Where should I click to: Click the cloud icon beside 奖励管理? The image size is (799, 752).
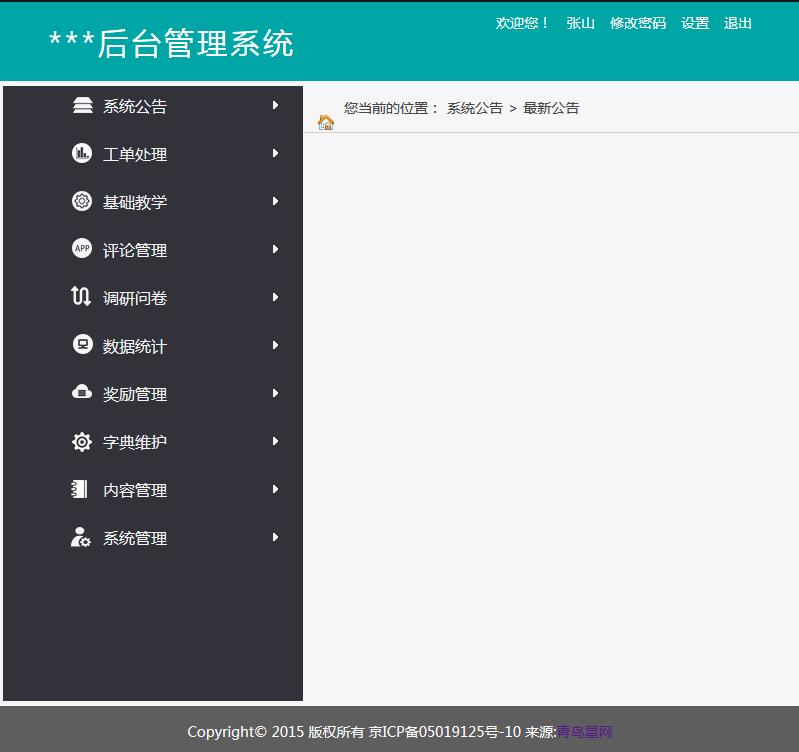click(x=82, y=392)
